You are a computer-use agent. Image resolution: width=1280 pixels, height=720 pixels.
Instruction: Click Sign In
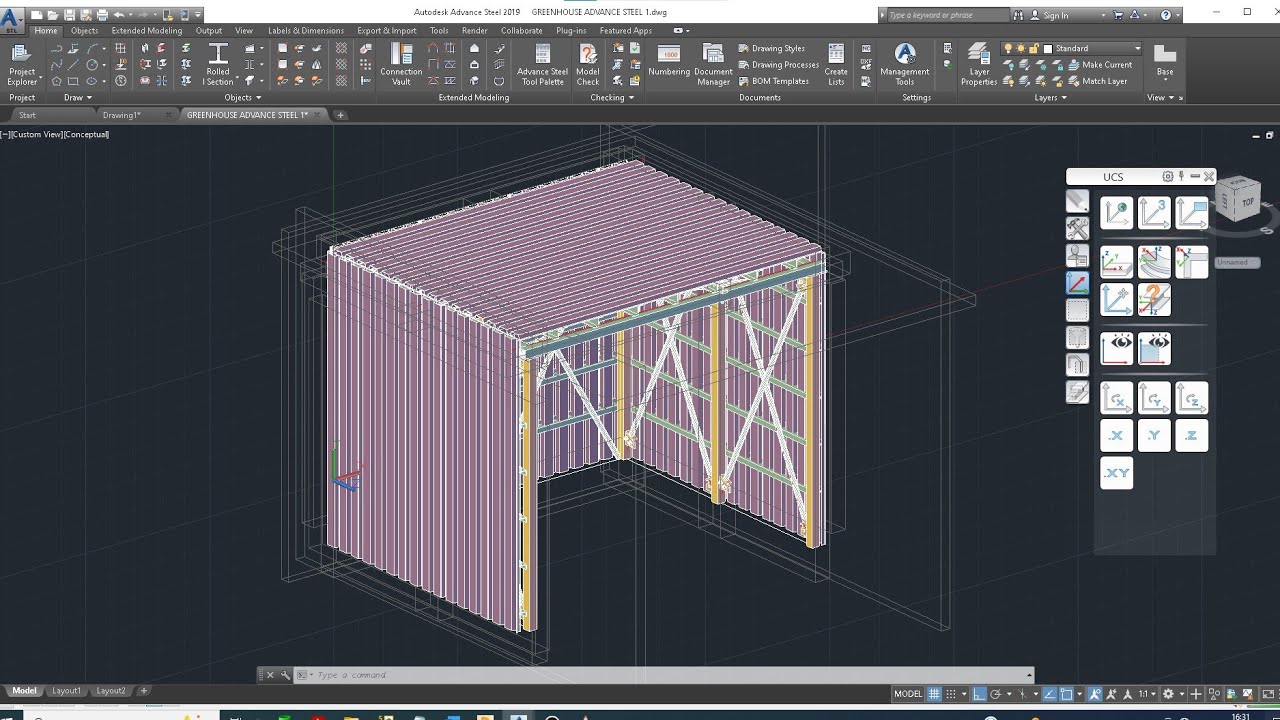coord(1055,15)
